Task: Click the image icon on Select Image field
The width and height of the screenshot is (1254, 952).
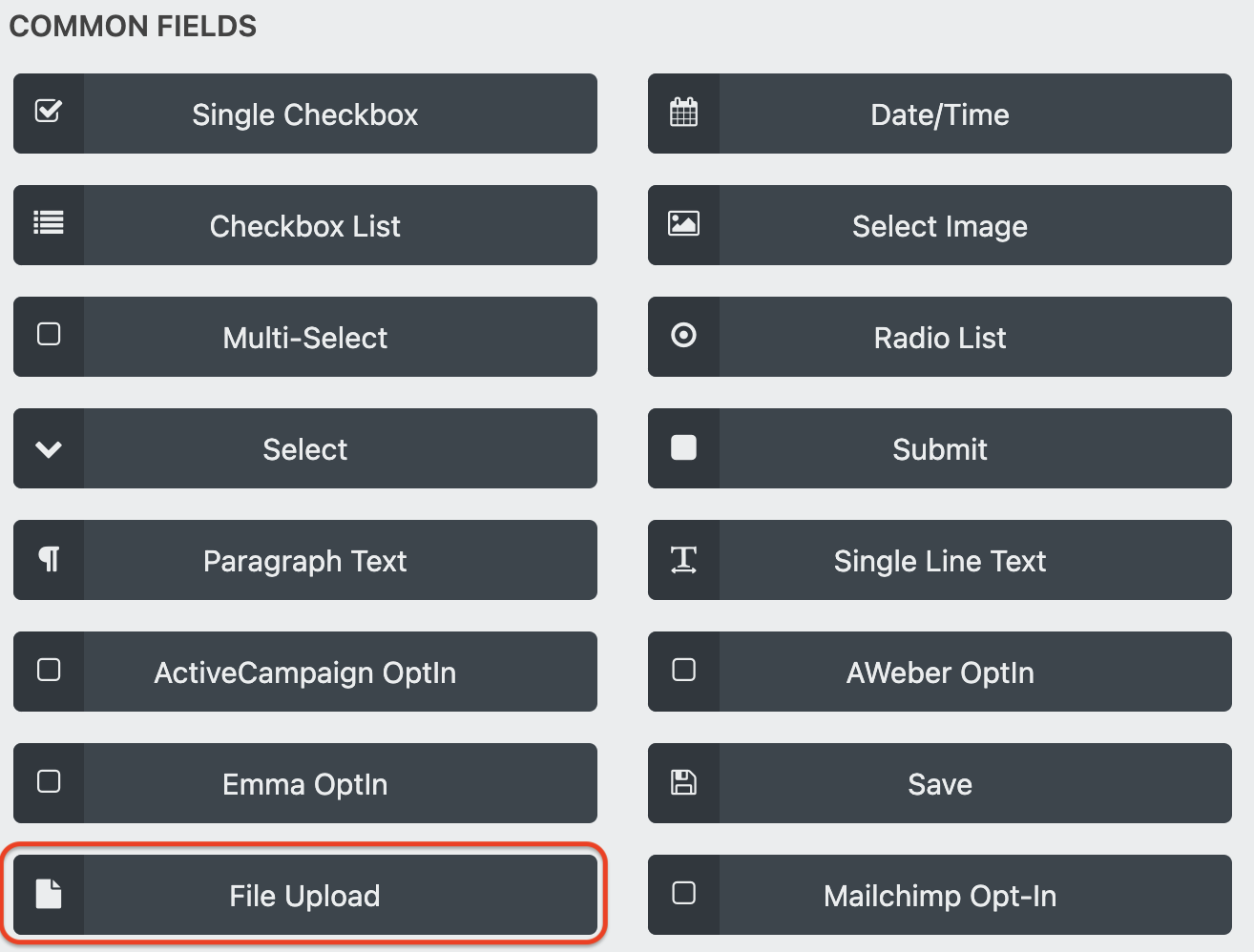Action: (x=683, y=225)
